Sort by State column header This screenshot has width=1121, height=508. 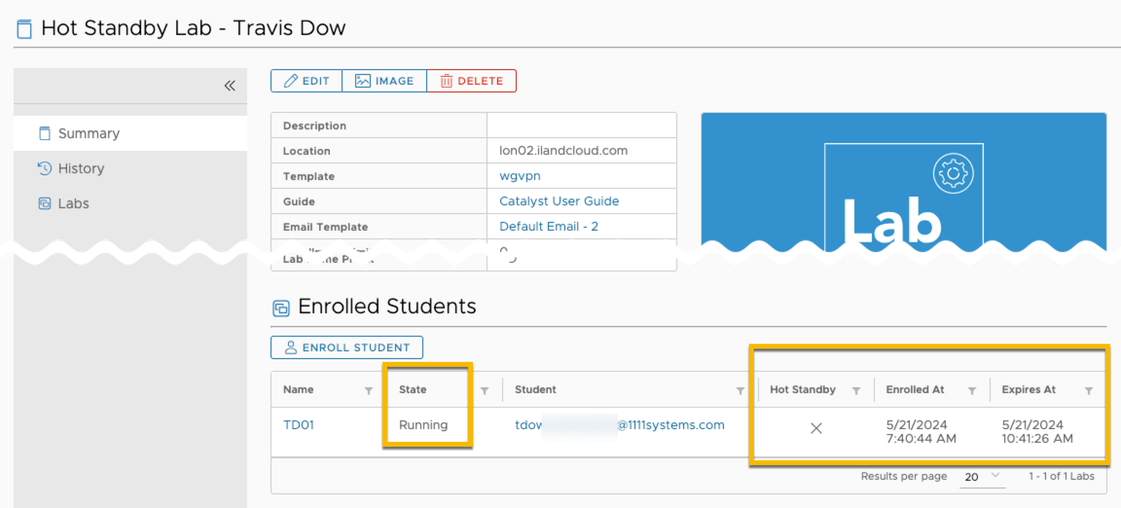413,390
